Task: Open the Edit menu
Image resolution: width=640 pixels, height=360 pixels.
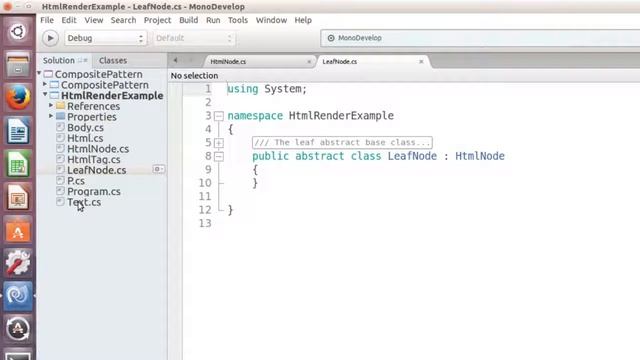Action: pyautogui.click(x=69, y=20)
